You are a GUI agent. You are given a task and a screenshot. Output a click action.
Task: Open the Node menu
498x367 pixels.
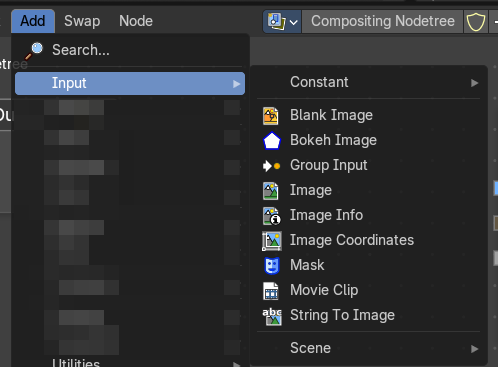pos(136,21)
